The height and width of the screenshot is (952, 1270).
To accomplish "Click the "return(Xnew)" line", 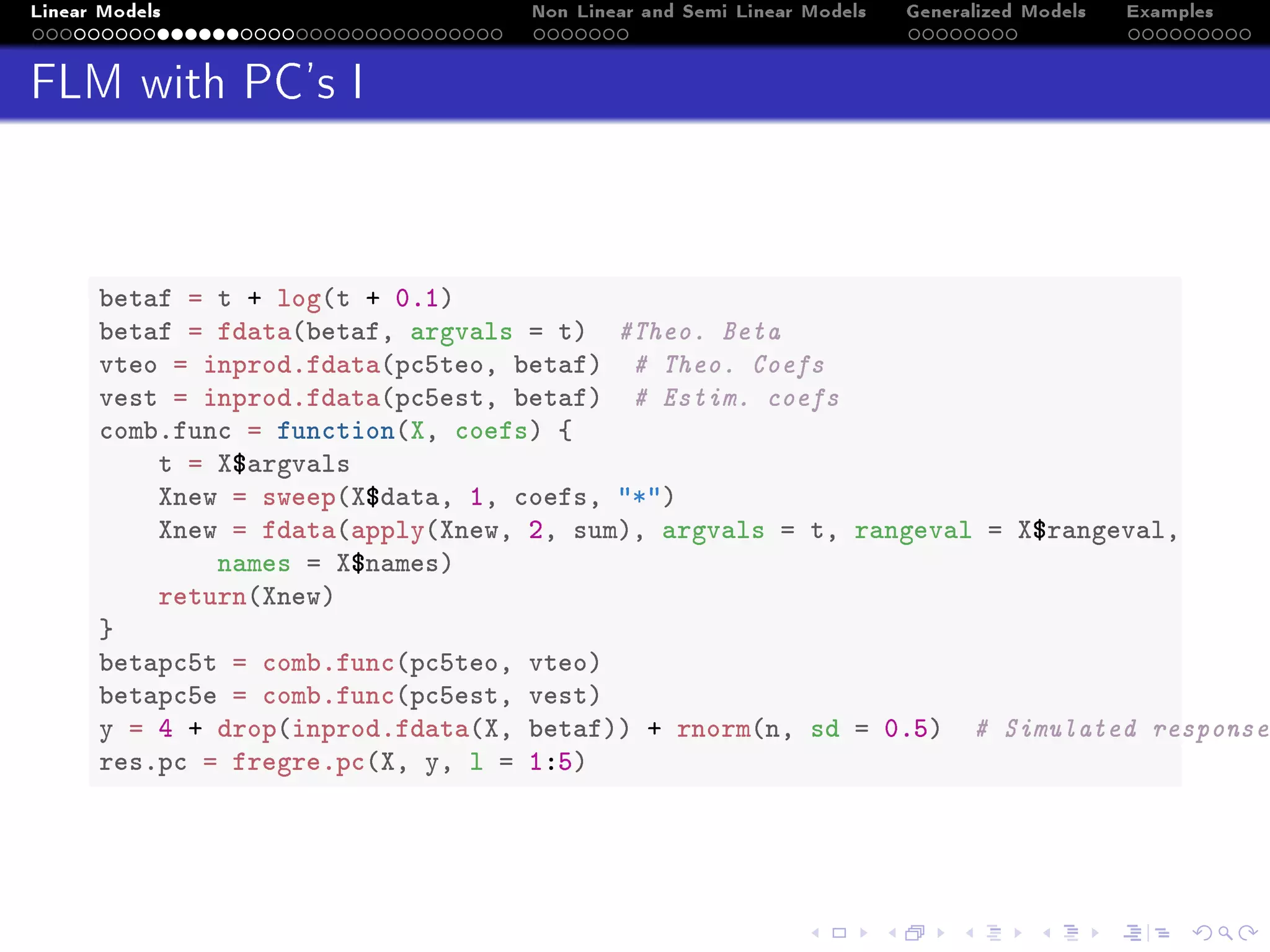I will [246, 597].
